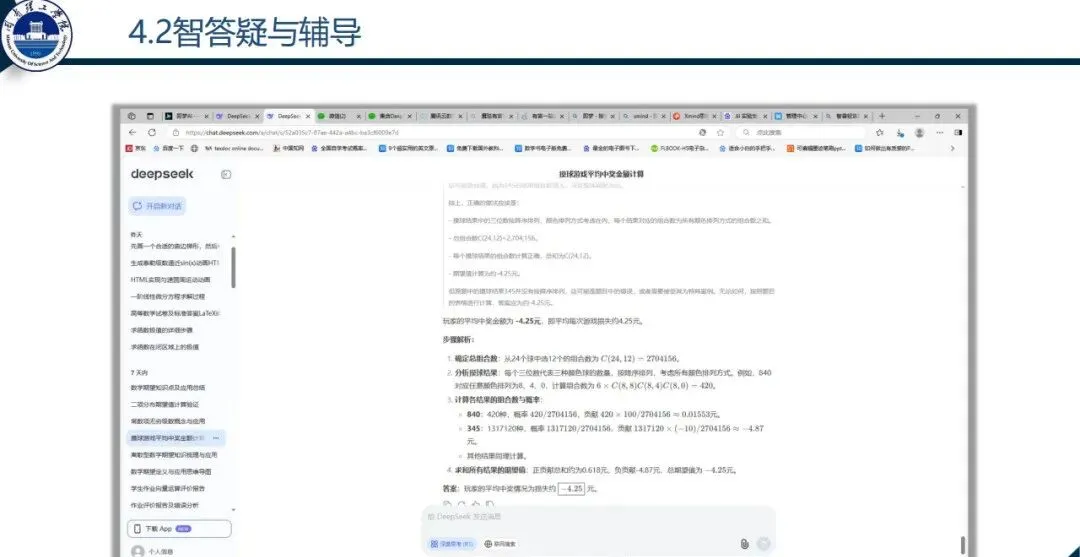Image resolution: width=1080 pixels, height=557 pixels.
Task: Open the browser settings three-dot menu
Action: [938, 132]
